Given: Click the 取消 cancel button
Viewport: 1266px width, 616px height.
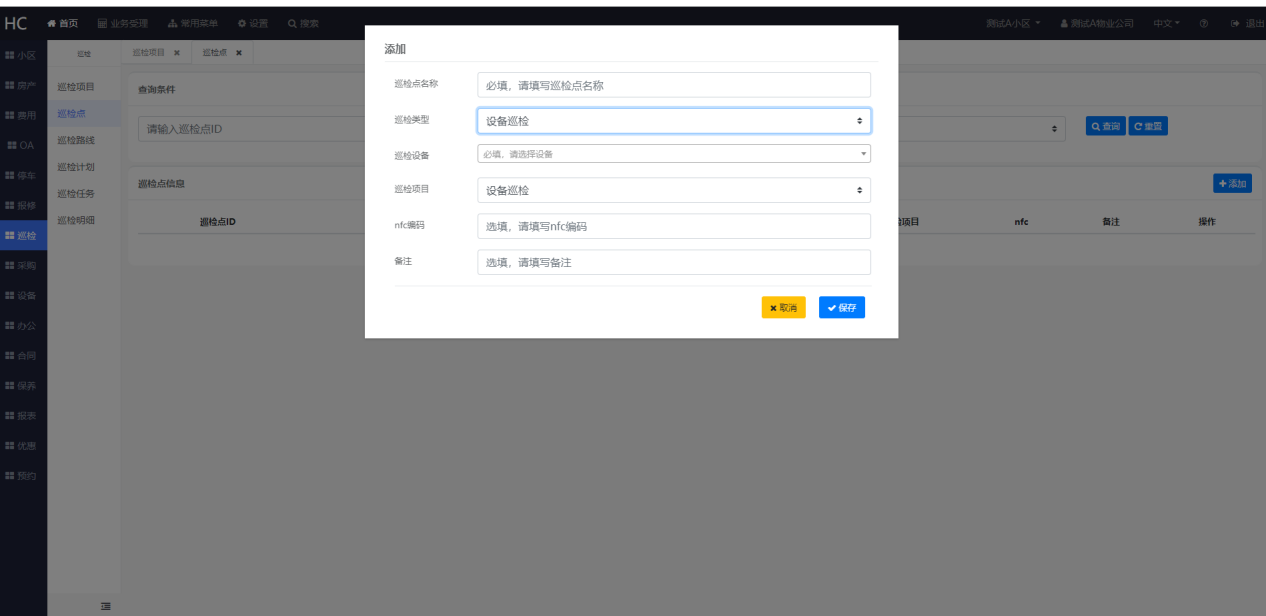Looking at the screenshot, I should tap(784, 308).
